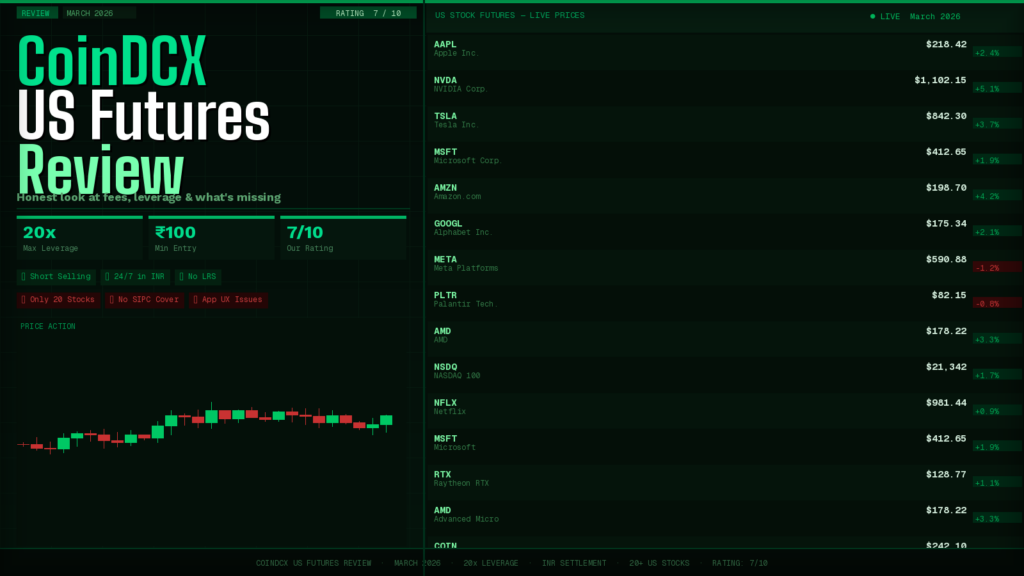Open the AAPL Apple Inc. row
Viewport: 1024px width, 576px height.
coord(700,48)
